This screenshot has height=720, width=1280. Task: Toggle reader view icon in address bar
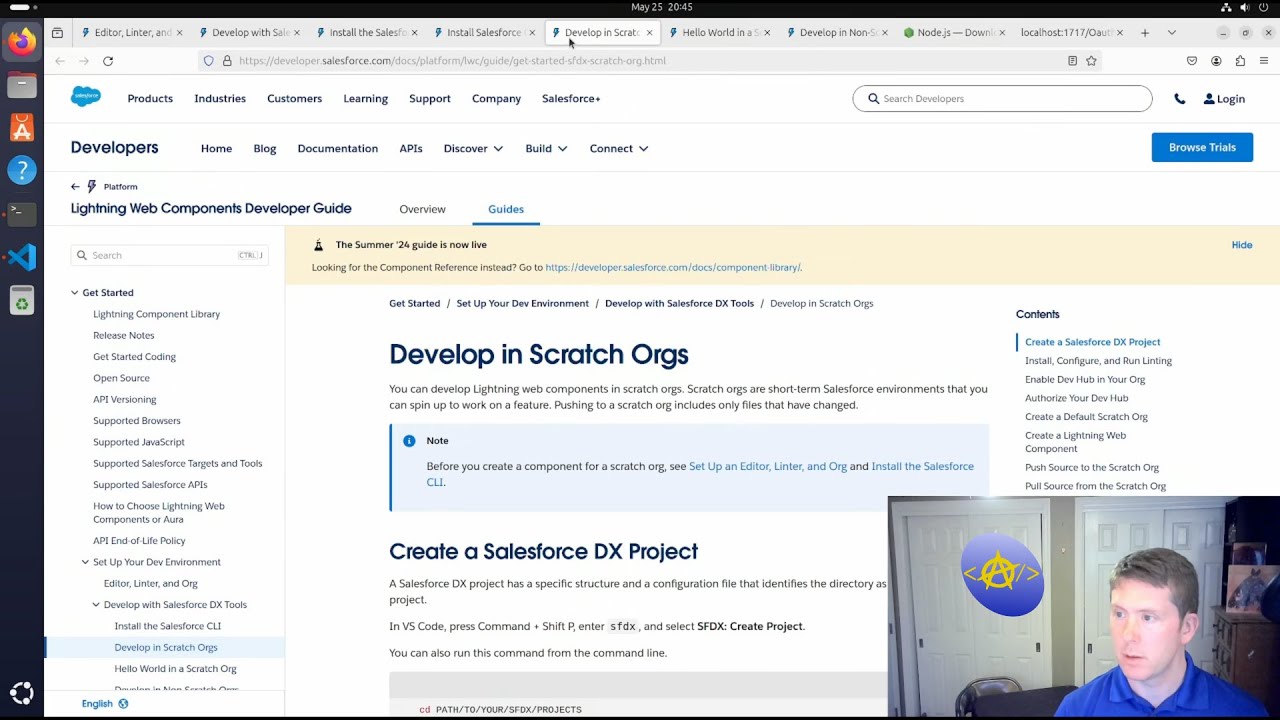[1072, 61]
